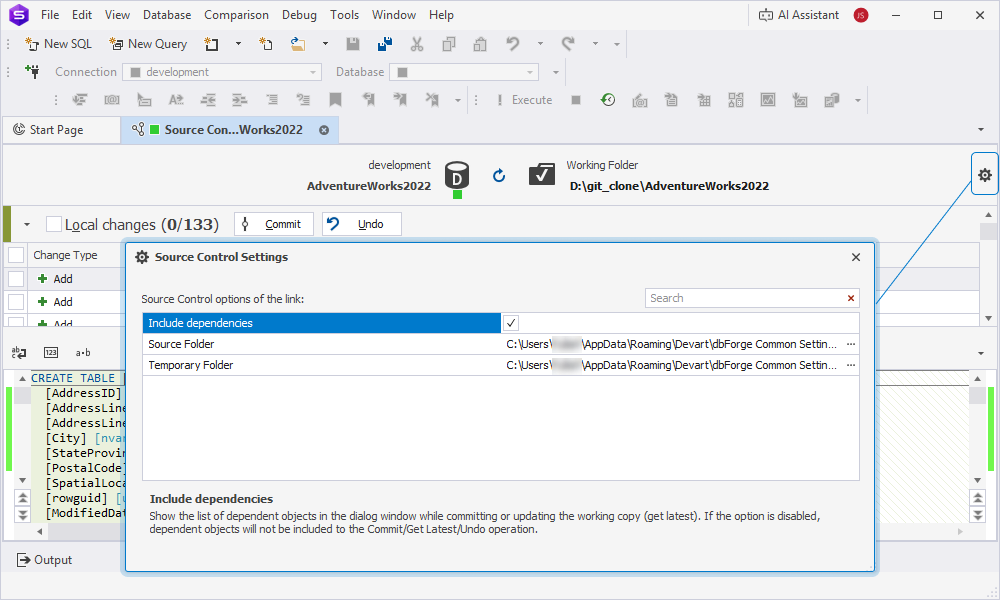Click the source control settings gear icon
This screenshot has height=600, width=1000.
(x=985, y=175)
